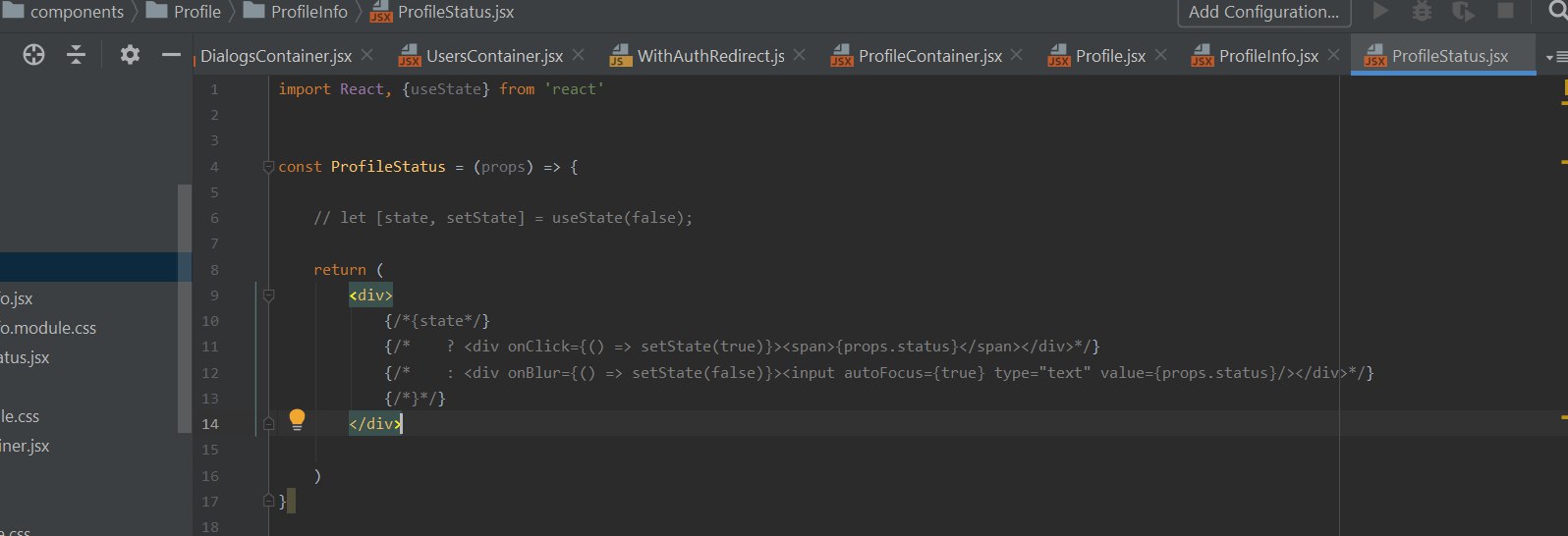Image resolution: width=1568 pixels, height=536 pixels.
Task: Click the ProfileStatus identifier on line 4
Action: (388, 167)
